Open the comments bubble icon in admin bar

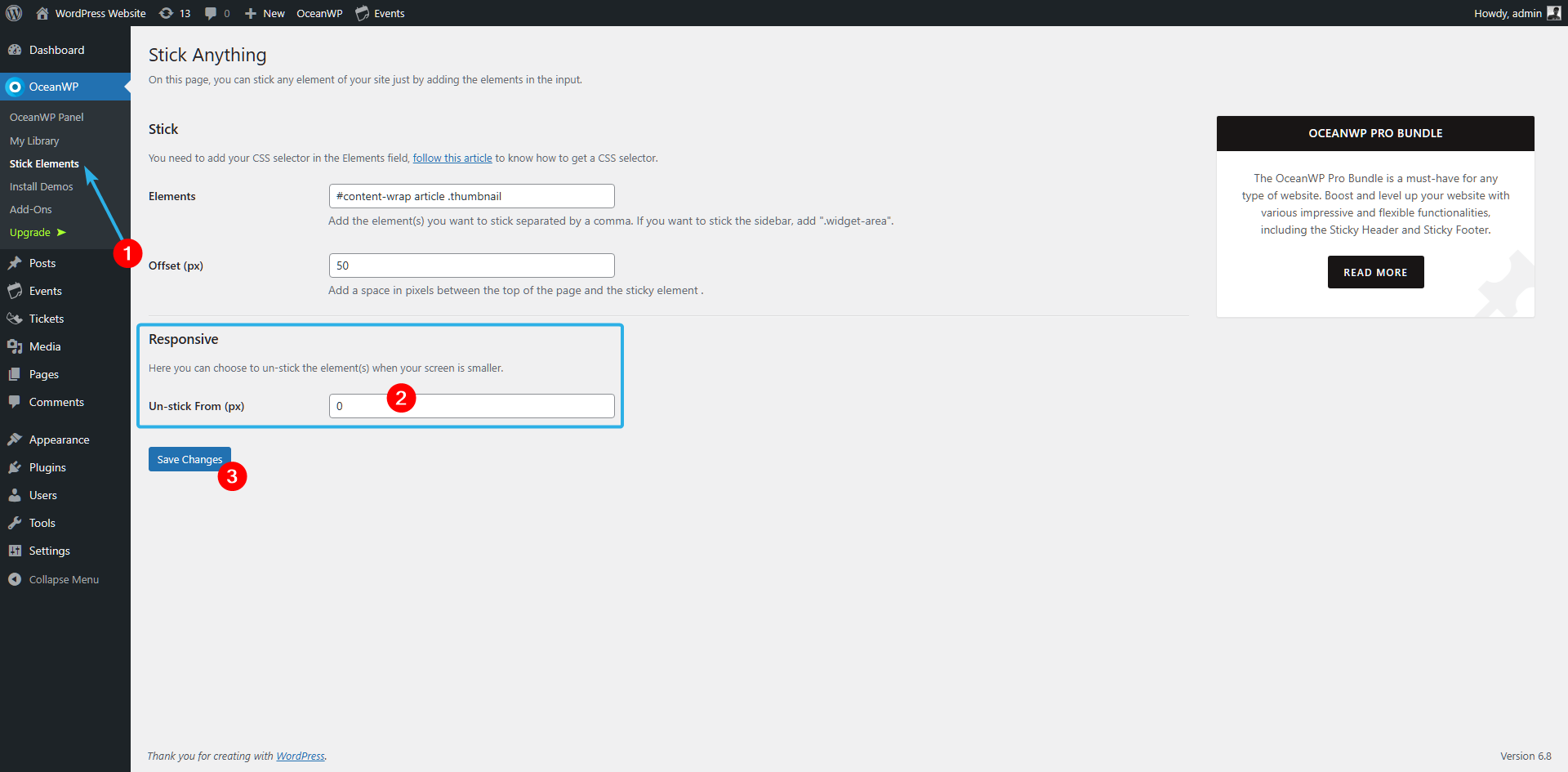pyautogui.click(x=211, y=13)
